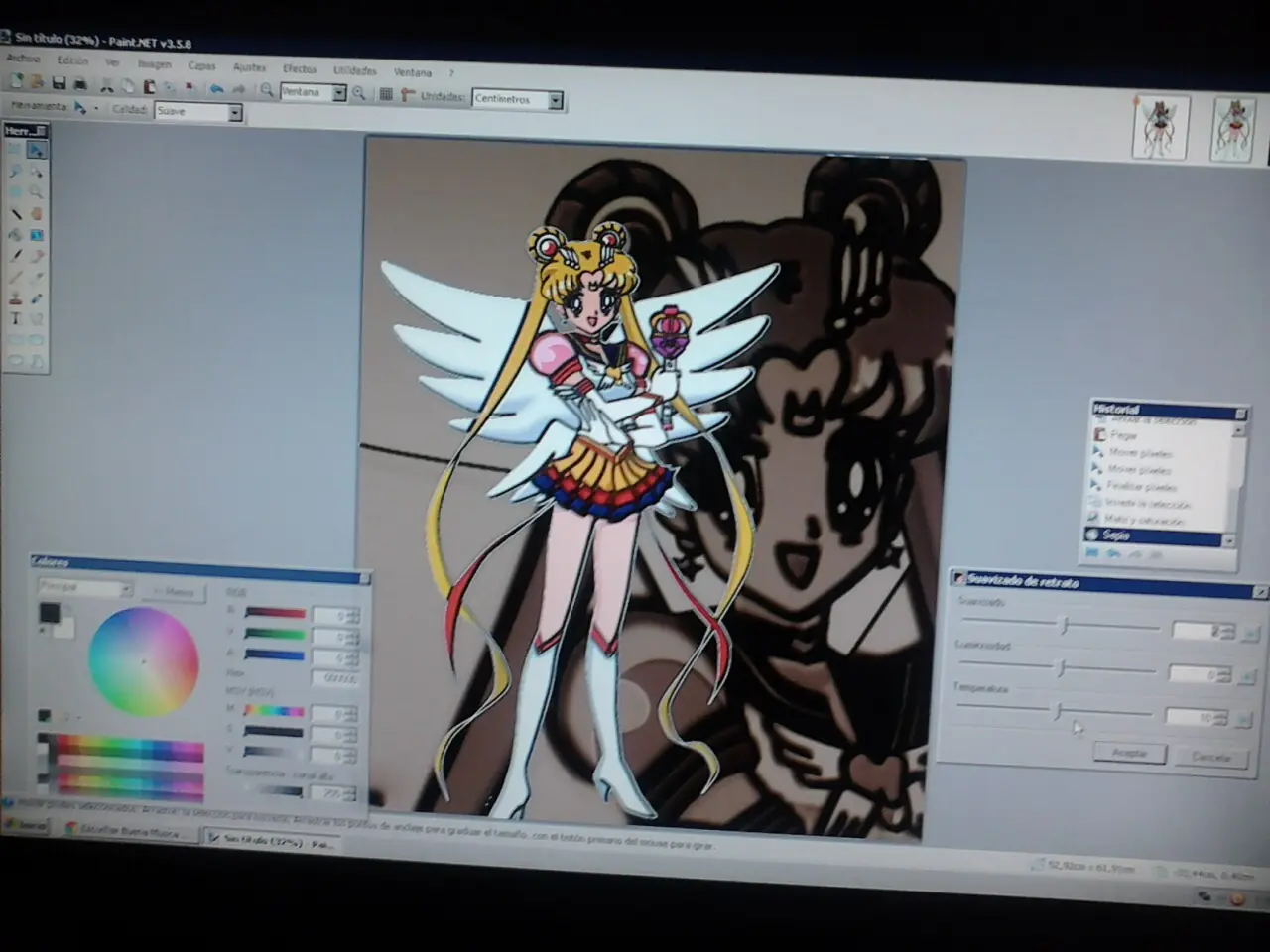Click the Cancelar button
Viewport: 1270px width, 952px height.
point(1210,757)
